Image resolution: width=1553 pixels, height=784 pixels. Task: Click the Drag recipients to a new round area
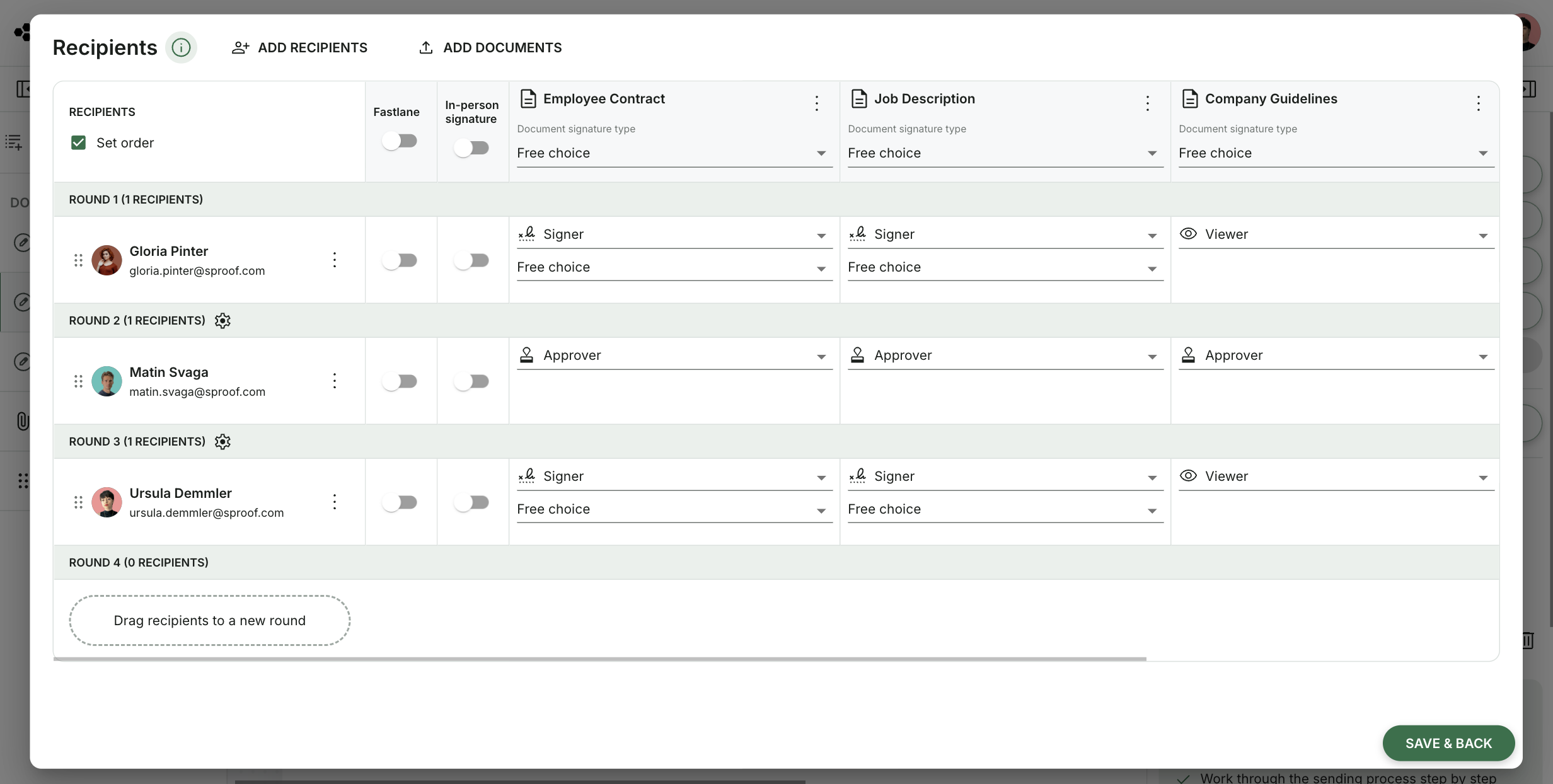point(209,621)
